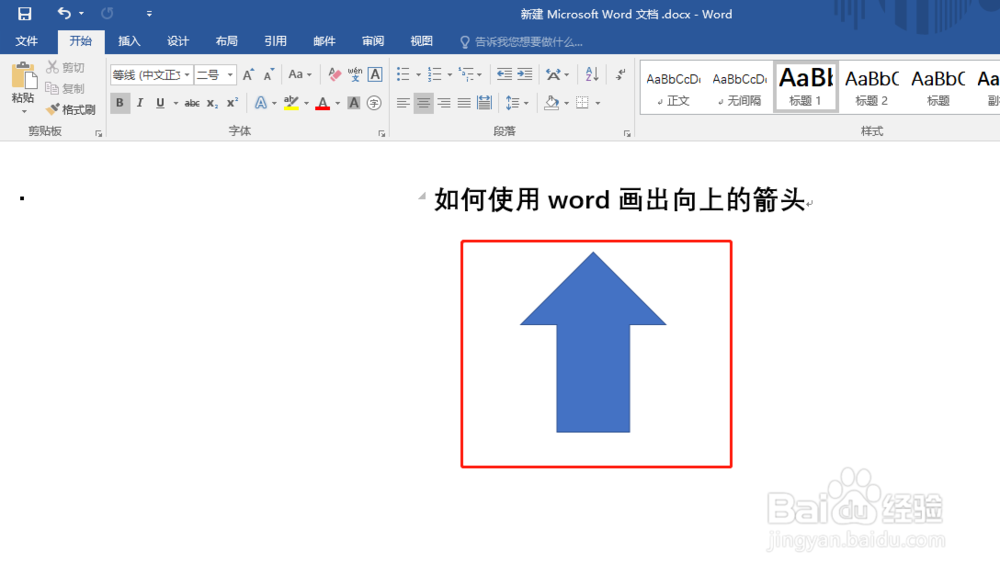Toggle superscript formatting

[x=233, y=103]
